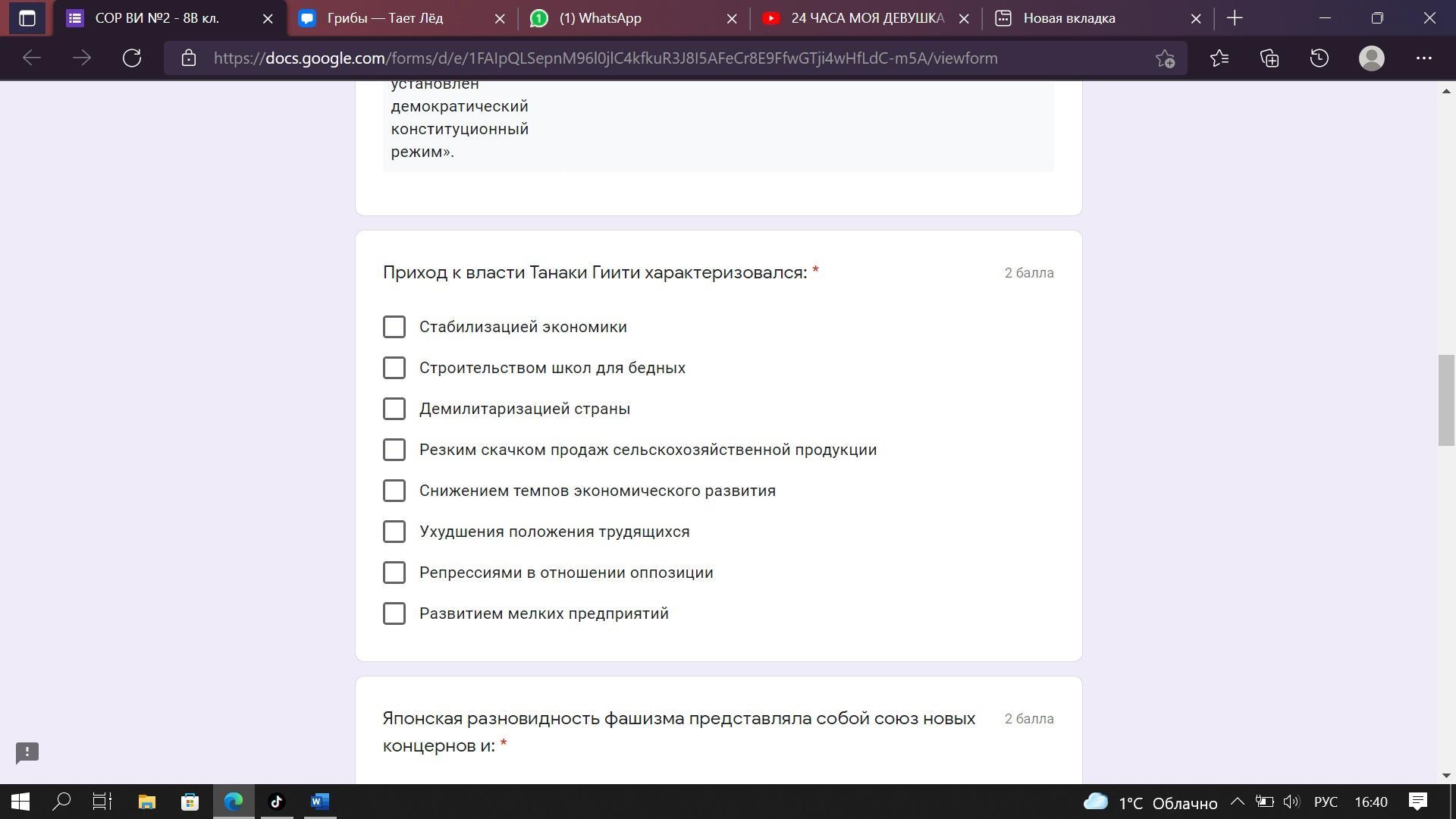Tick 'Демилитаризацией страны' checkbox
Image resolution: width=1456 pixels, height=819 pixels.
click(394, 409)
